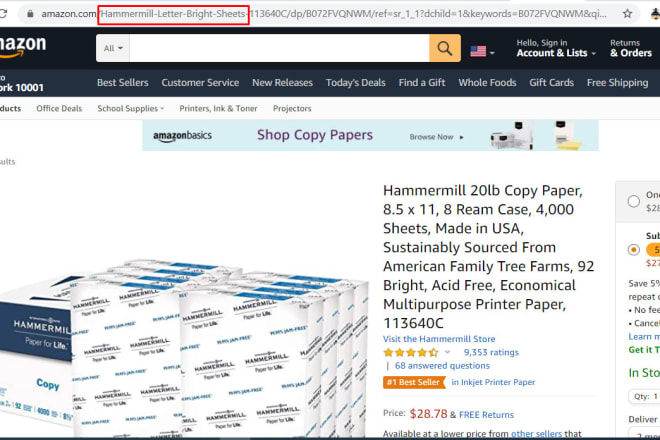This screenshot has height=440, width=660.
Task: Click the orange search magnifier button
Action: [444, 48]
